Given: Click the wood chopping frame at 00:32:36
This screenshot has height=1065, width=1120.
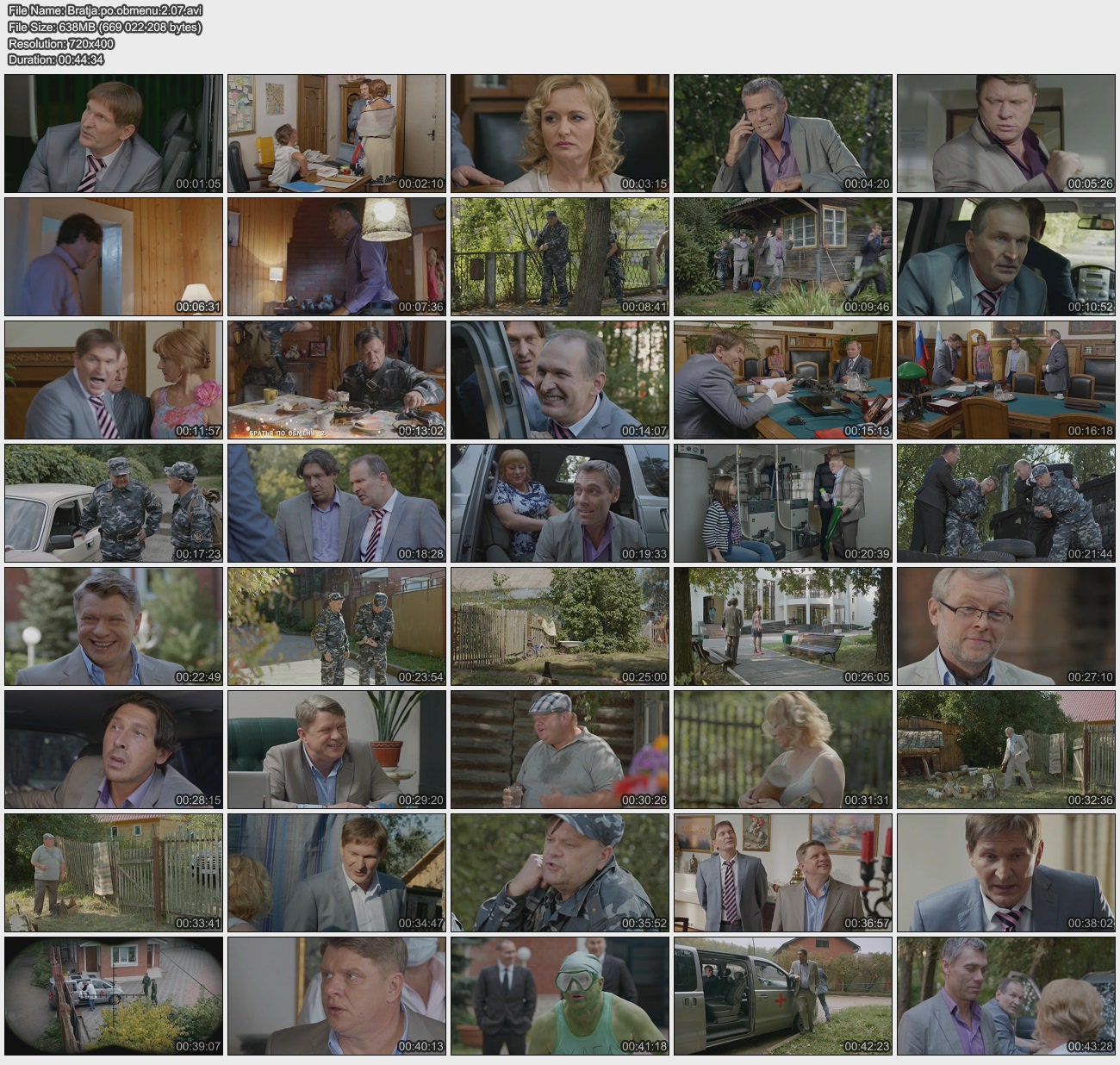Looking at the screenshot, I should pos(1005,750).
